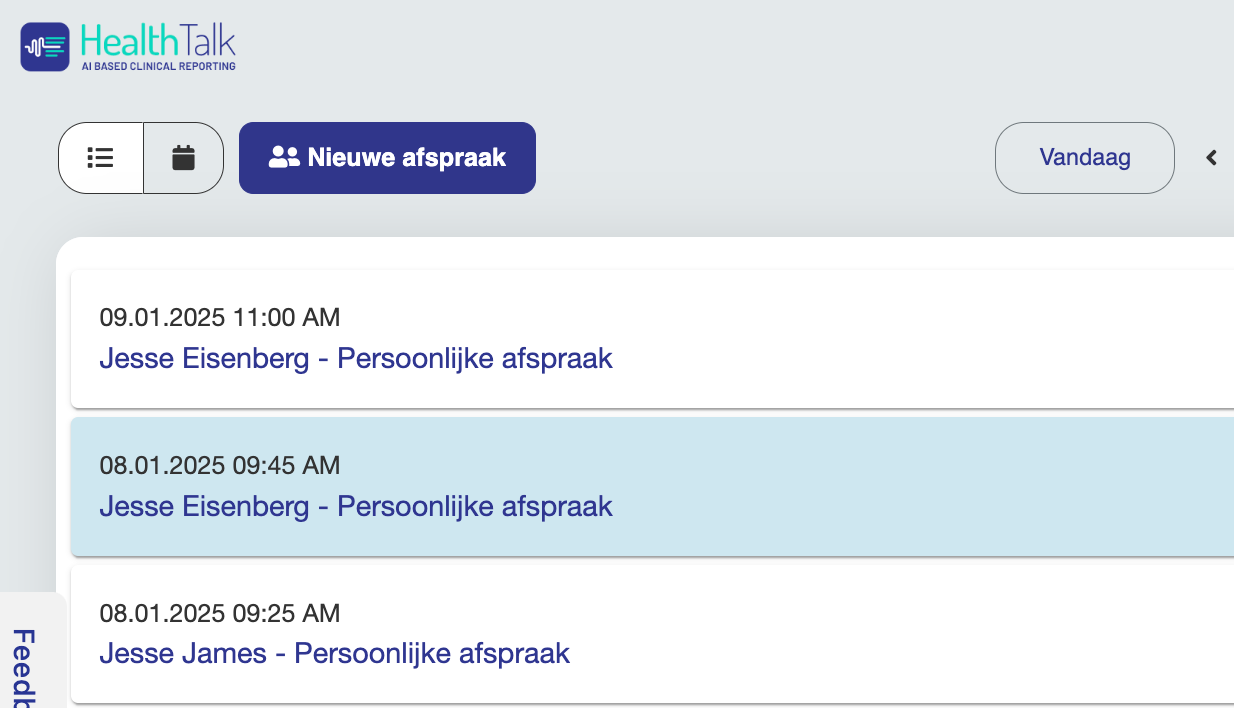Click the HealthTalk waveform logo icon
1234x708 pixels.
point(45,47)
